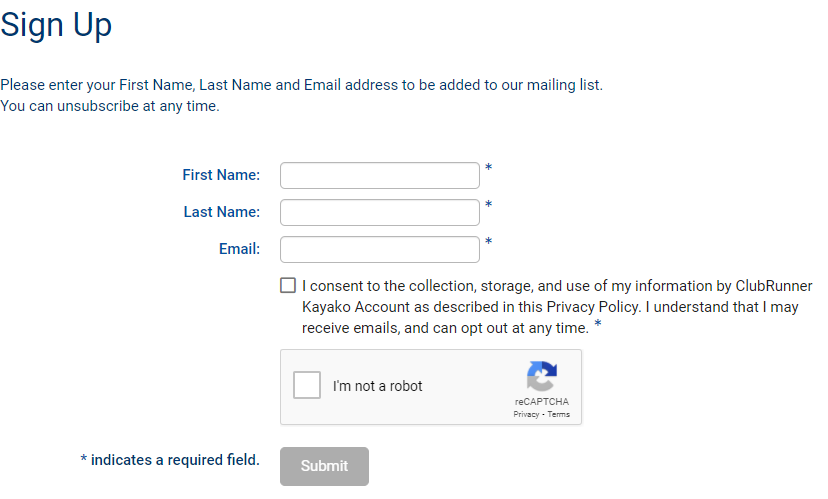Click the "Last Name:" label
Image resolution: width=828 pixels, height=499 pixels.
point(222,212)
